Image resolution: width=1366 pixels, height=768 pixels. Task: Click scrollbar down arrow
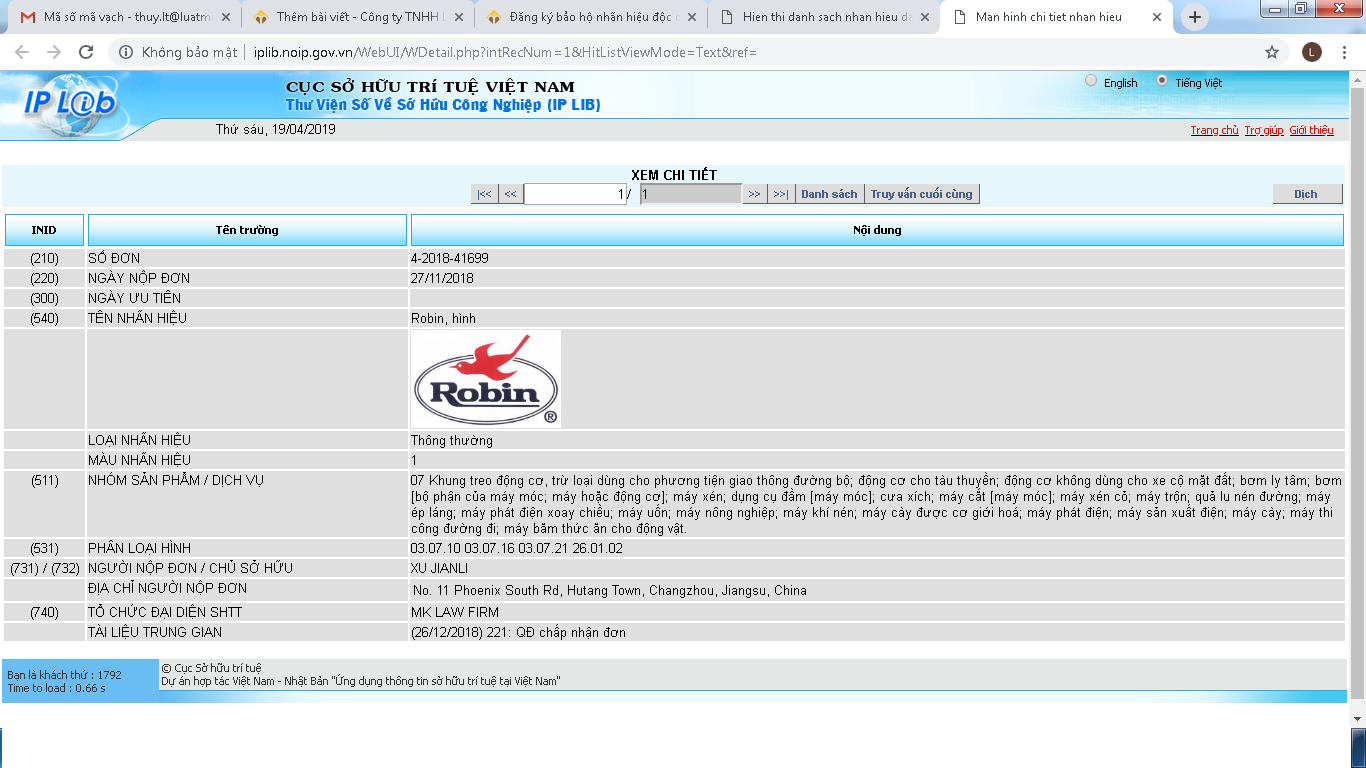click(1357, 718)
